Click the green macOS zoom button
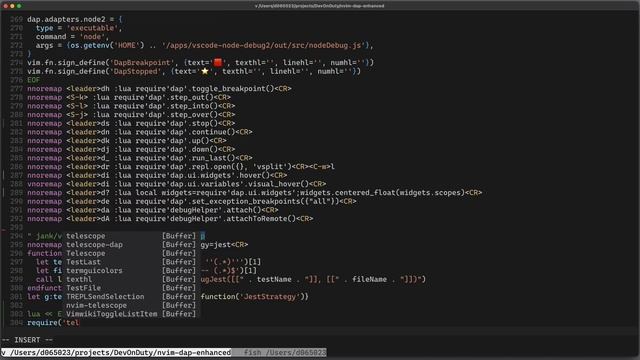Viewport: 640px width, 360px height. [19, 6]
